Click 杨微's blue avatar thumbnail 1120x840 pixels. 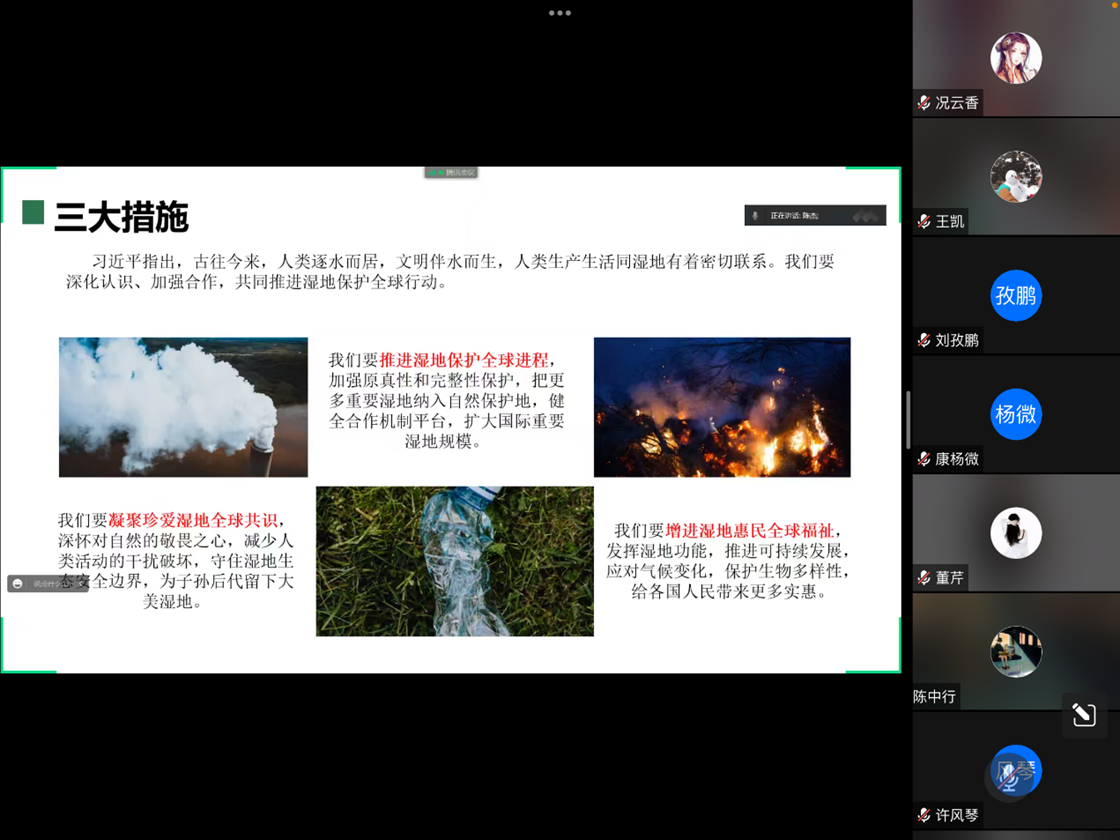click(x=1016, y=414)
